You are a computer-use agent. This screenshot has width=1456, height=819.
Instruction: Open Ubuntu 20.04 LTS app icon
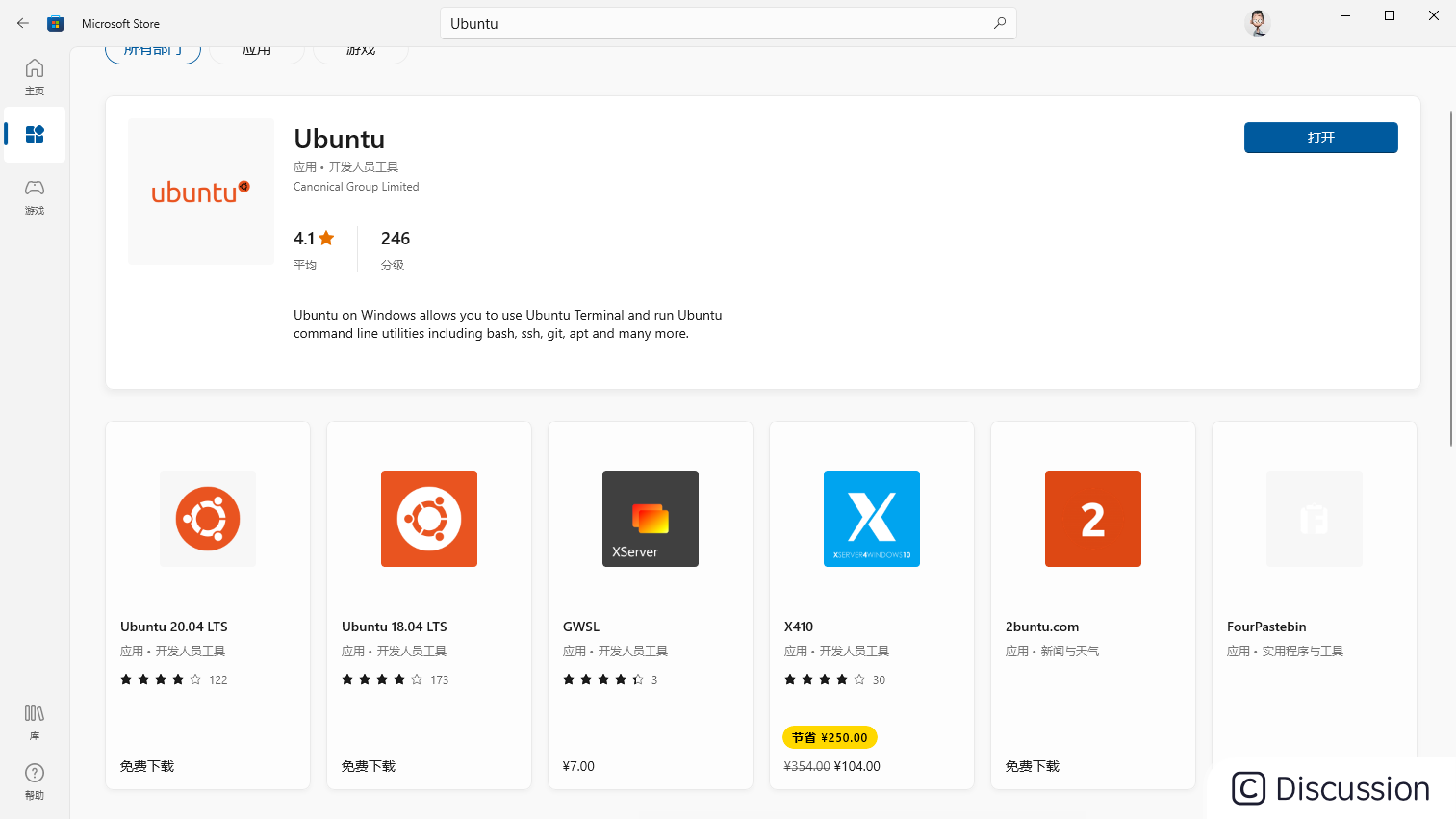click(208, 519)
